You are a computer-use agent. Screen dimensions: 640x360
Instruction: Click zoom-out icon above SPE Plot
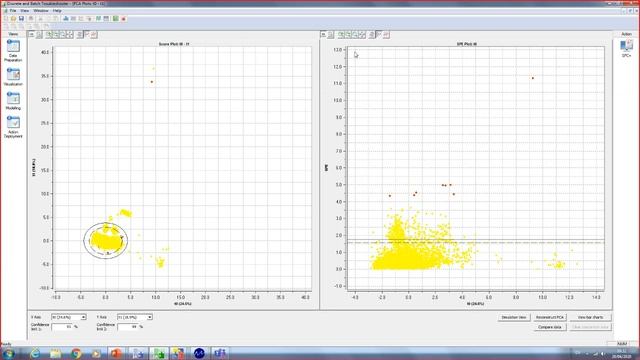click(348, 35)
